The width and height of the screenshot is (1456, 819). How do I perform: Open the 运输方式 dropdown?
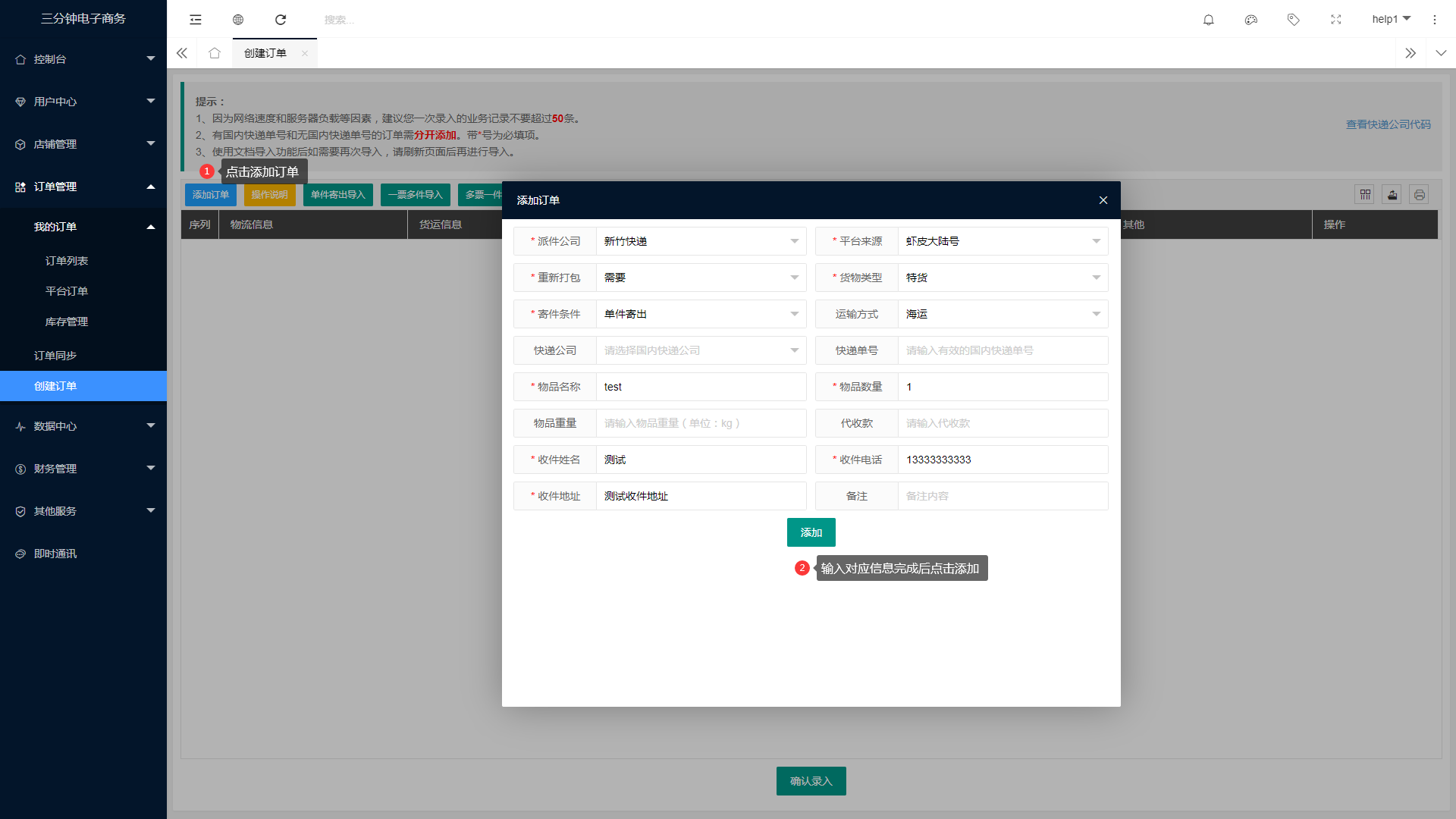click(x=1003, y=314)
